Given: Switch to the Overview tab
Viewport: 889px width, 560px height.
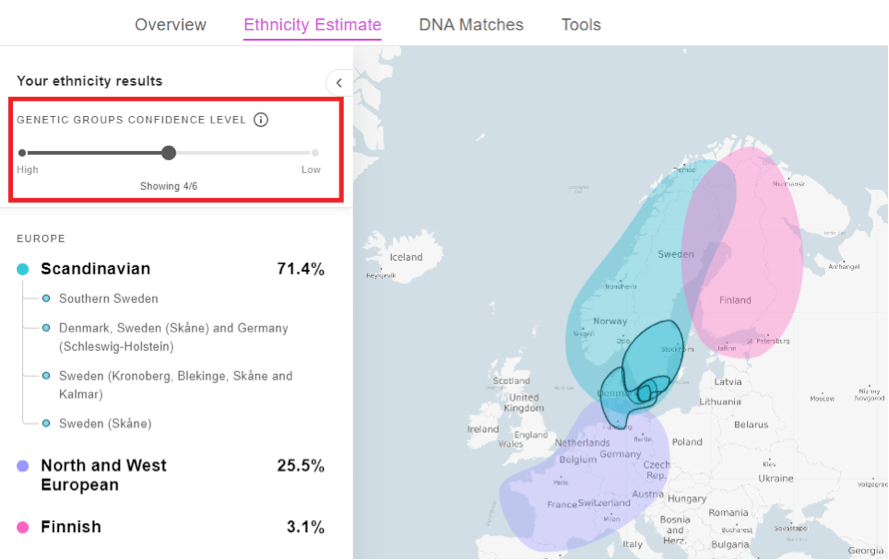Looking at the screenshot, I should click(171, 25).
